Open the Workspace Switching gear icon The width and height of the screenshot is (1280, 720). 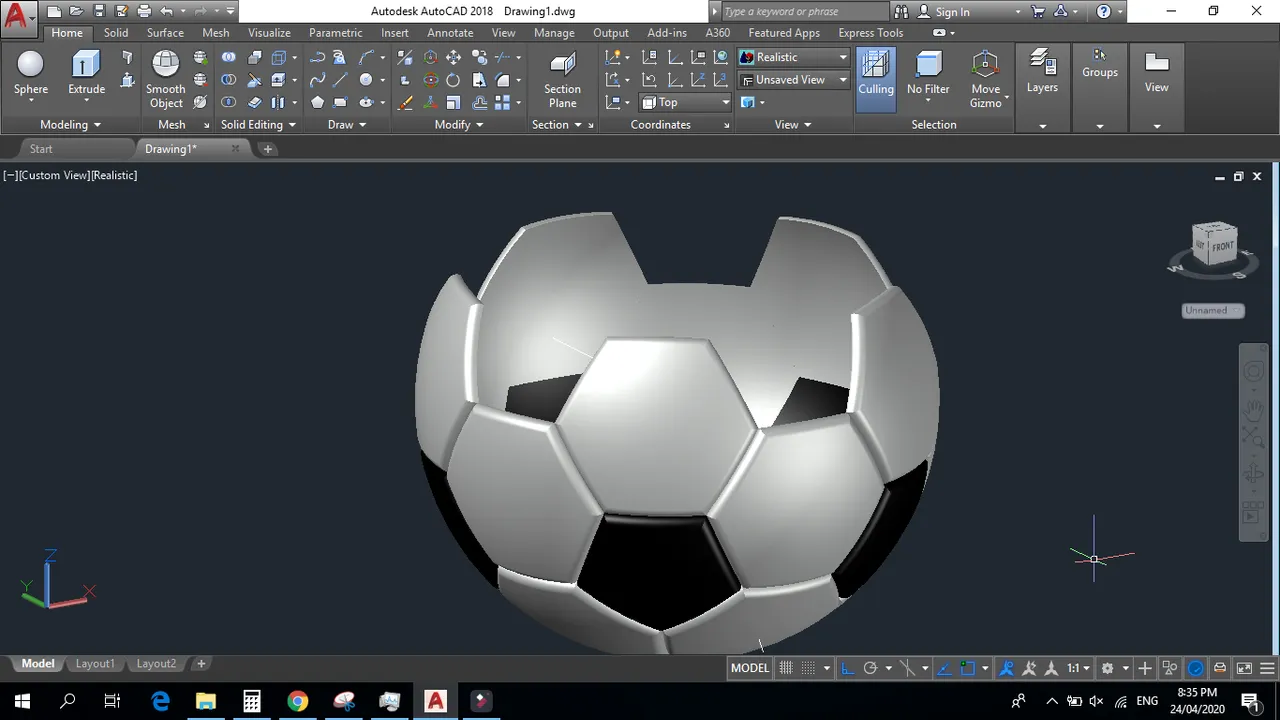pyautogui.click(x=1107, y=668)
